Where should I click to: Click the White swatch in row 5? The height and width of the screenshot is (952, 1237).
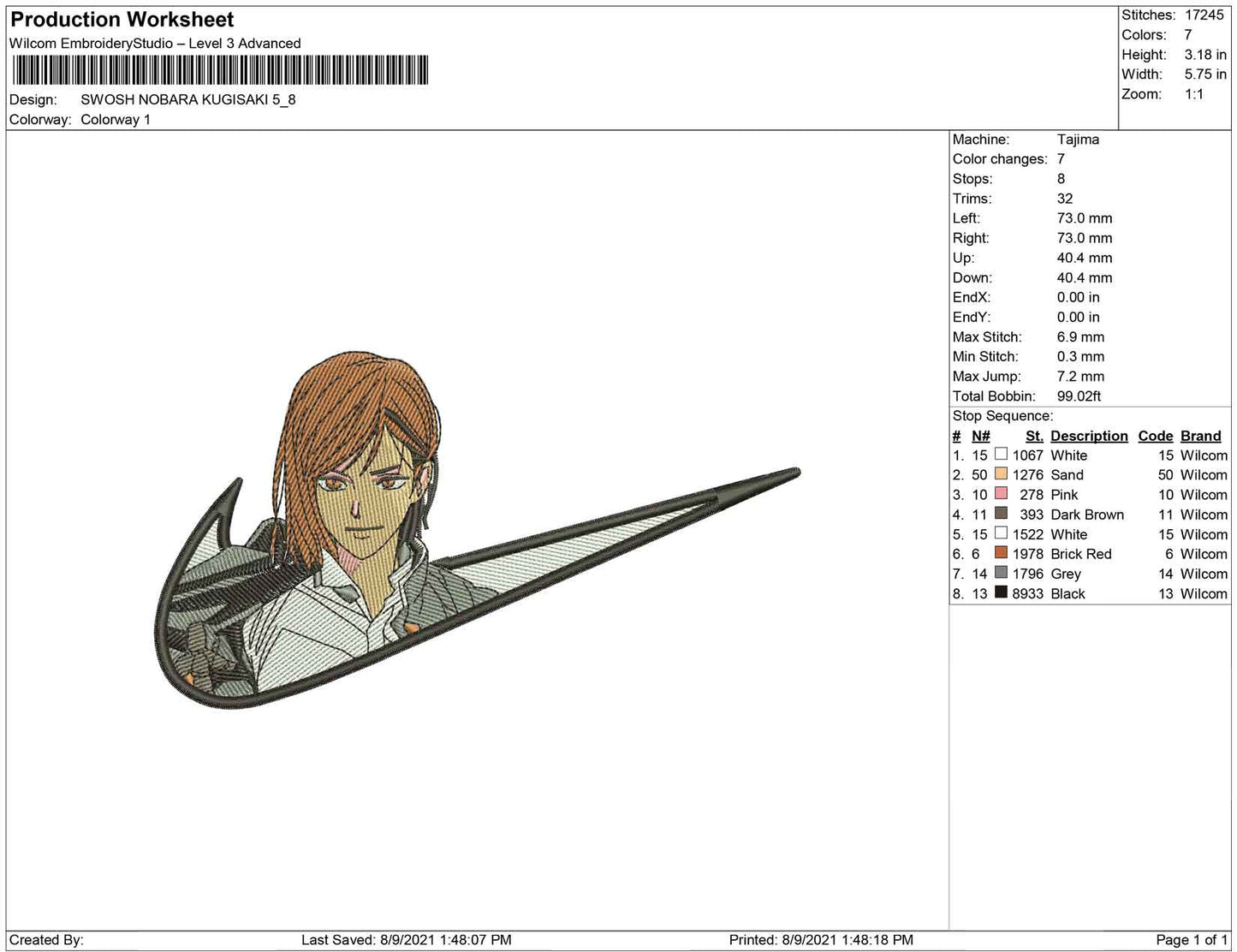[x=1001, y=533]
